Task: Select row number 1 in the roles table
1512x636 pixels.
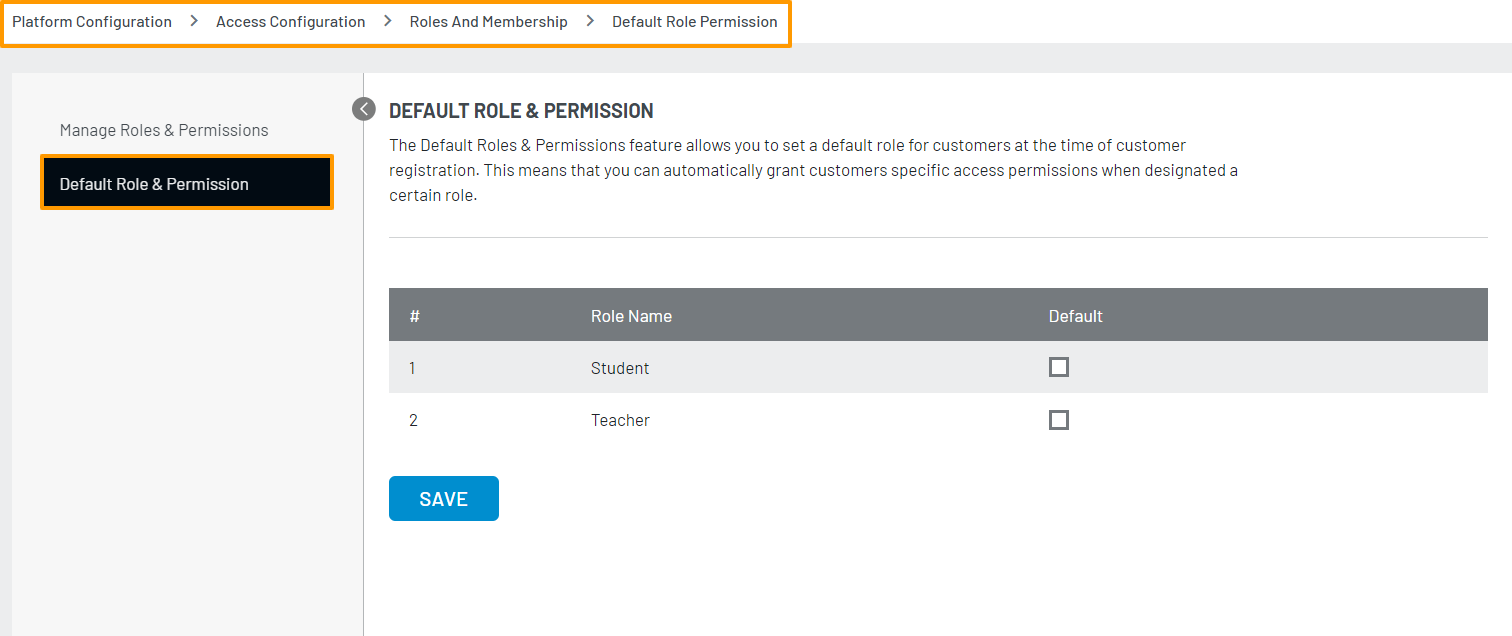Action: click(x=413, y=367)
